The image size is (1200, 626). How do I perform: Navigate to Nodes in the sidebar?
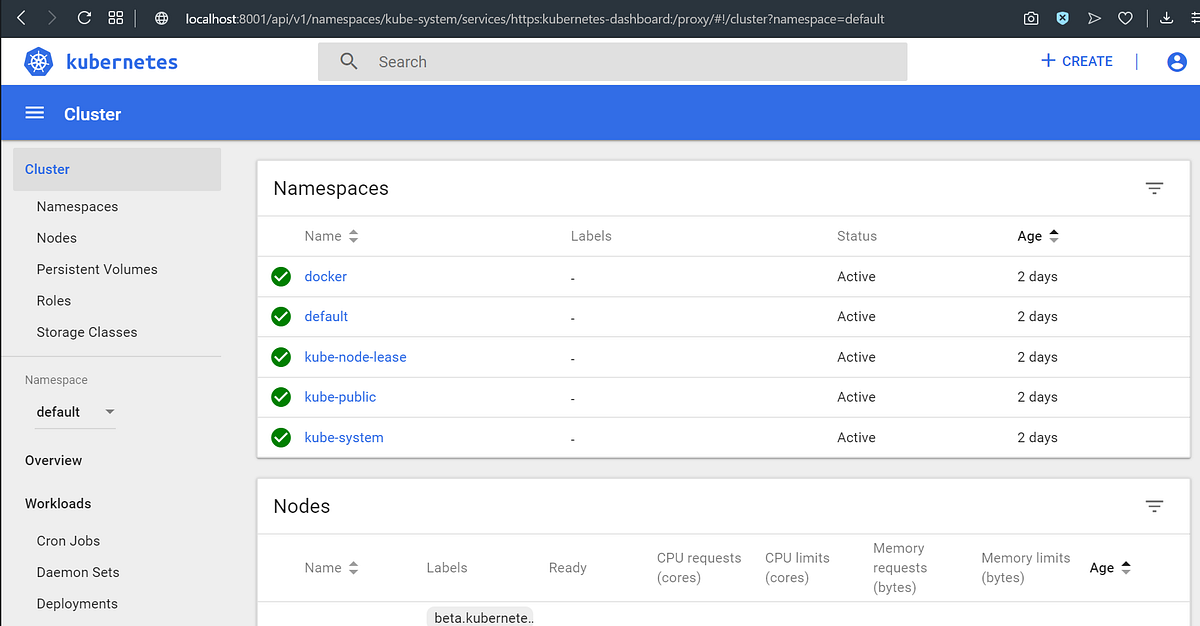[56, 237]
